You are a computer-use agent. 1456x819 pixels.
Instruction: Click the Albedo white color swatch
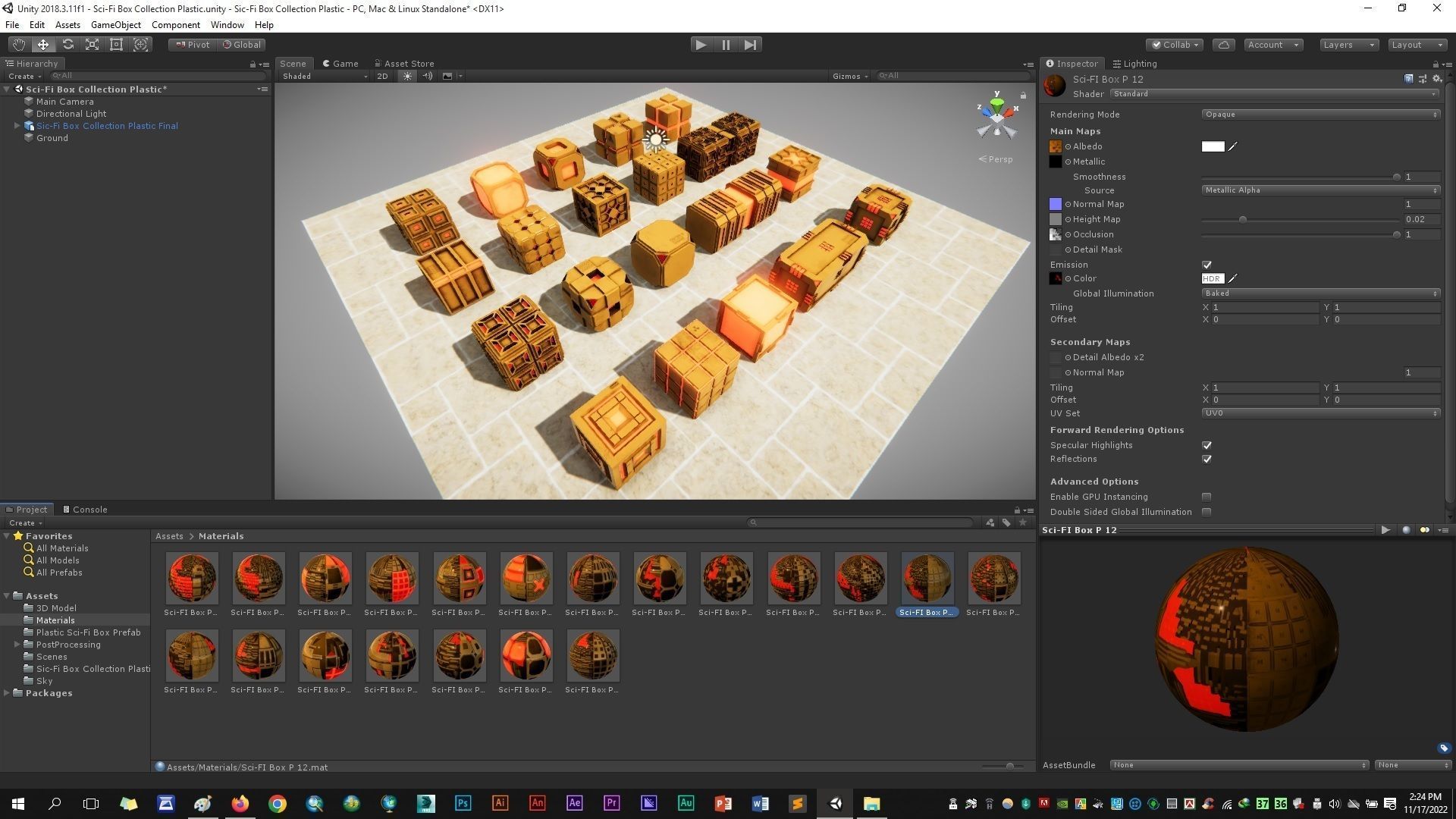pyautogui.click(x=1213, y=146)
